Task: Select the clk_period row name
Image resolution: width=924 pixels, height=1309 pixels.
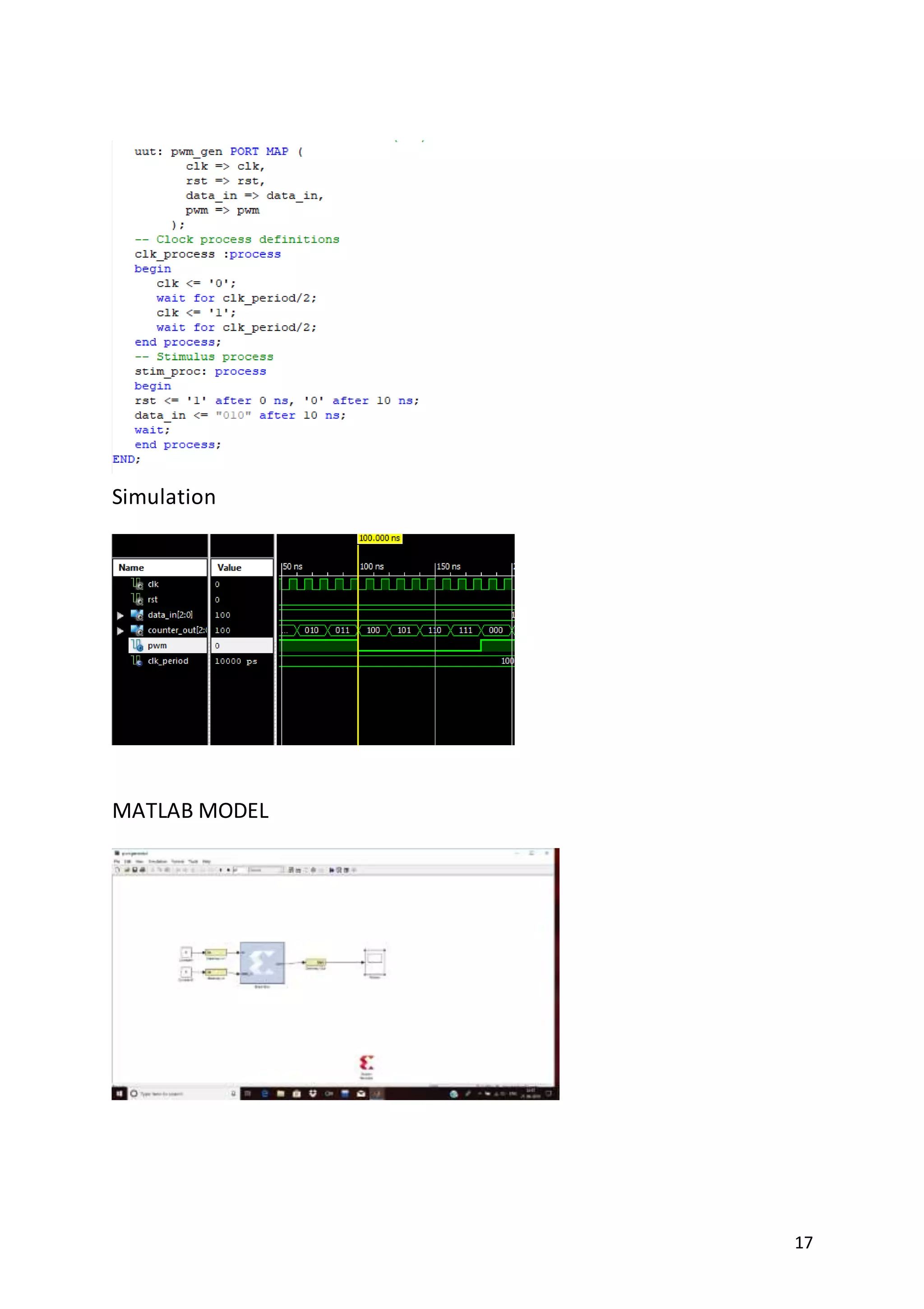Action: (167, 661)
